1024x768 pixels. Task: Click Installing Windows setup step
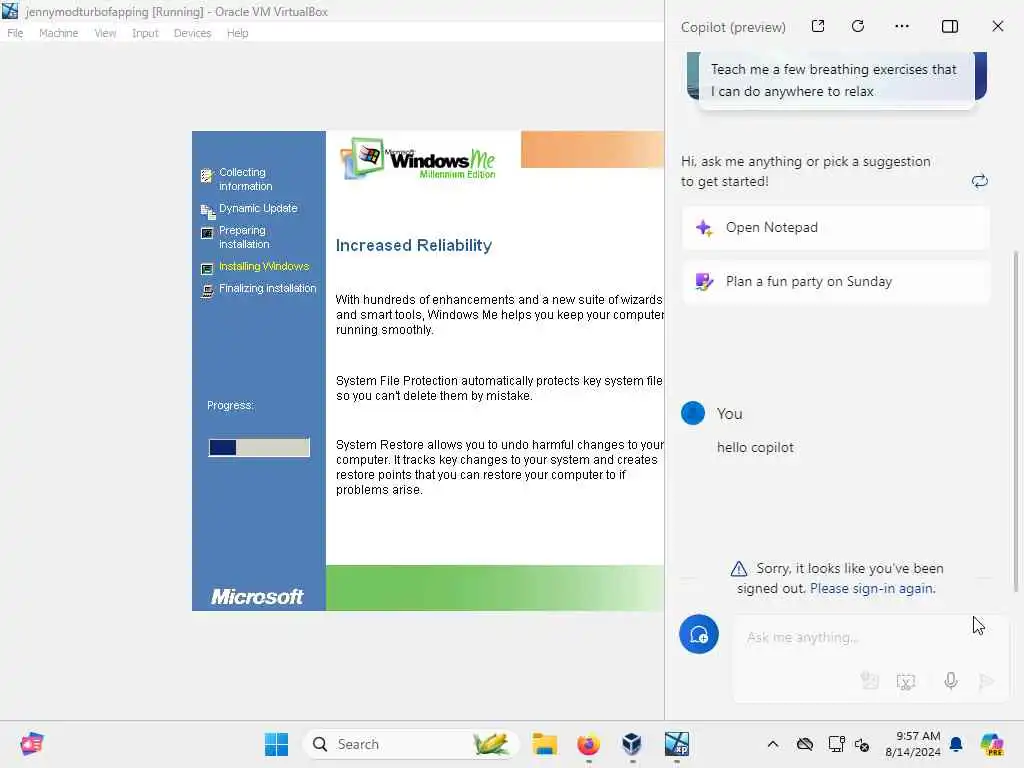(264, 266)
